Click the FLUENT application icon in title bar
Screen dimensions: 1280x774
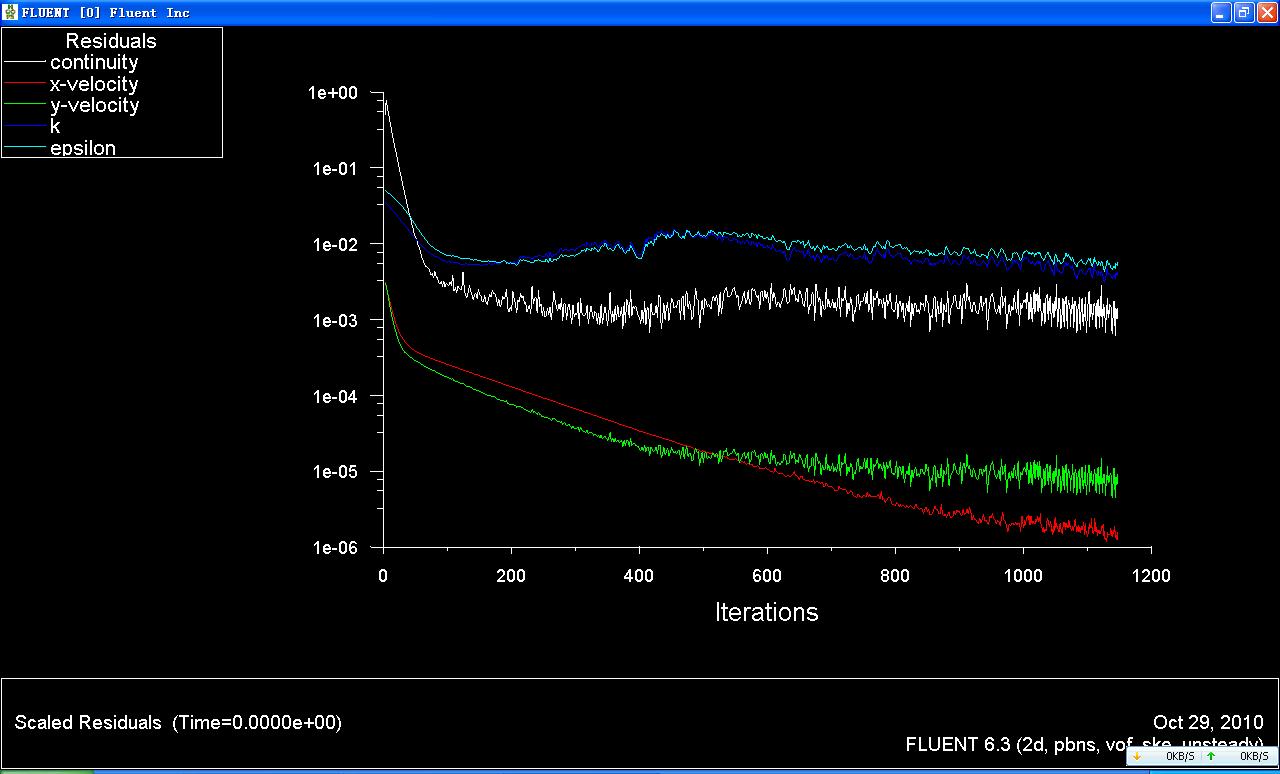coord(11,12)
